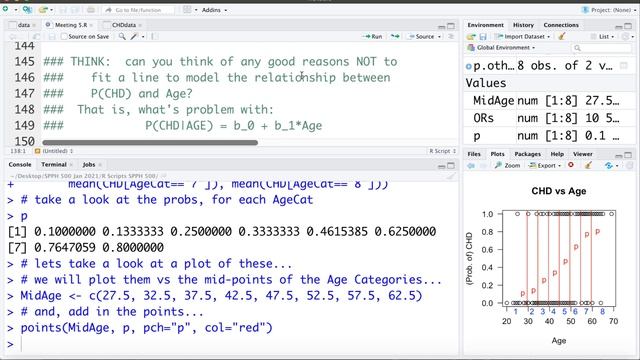The height and width of the screenshot is (360, 640).
Task: Switch to the Terminal tab
Action: (x=53, y=164)
